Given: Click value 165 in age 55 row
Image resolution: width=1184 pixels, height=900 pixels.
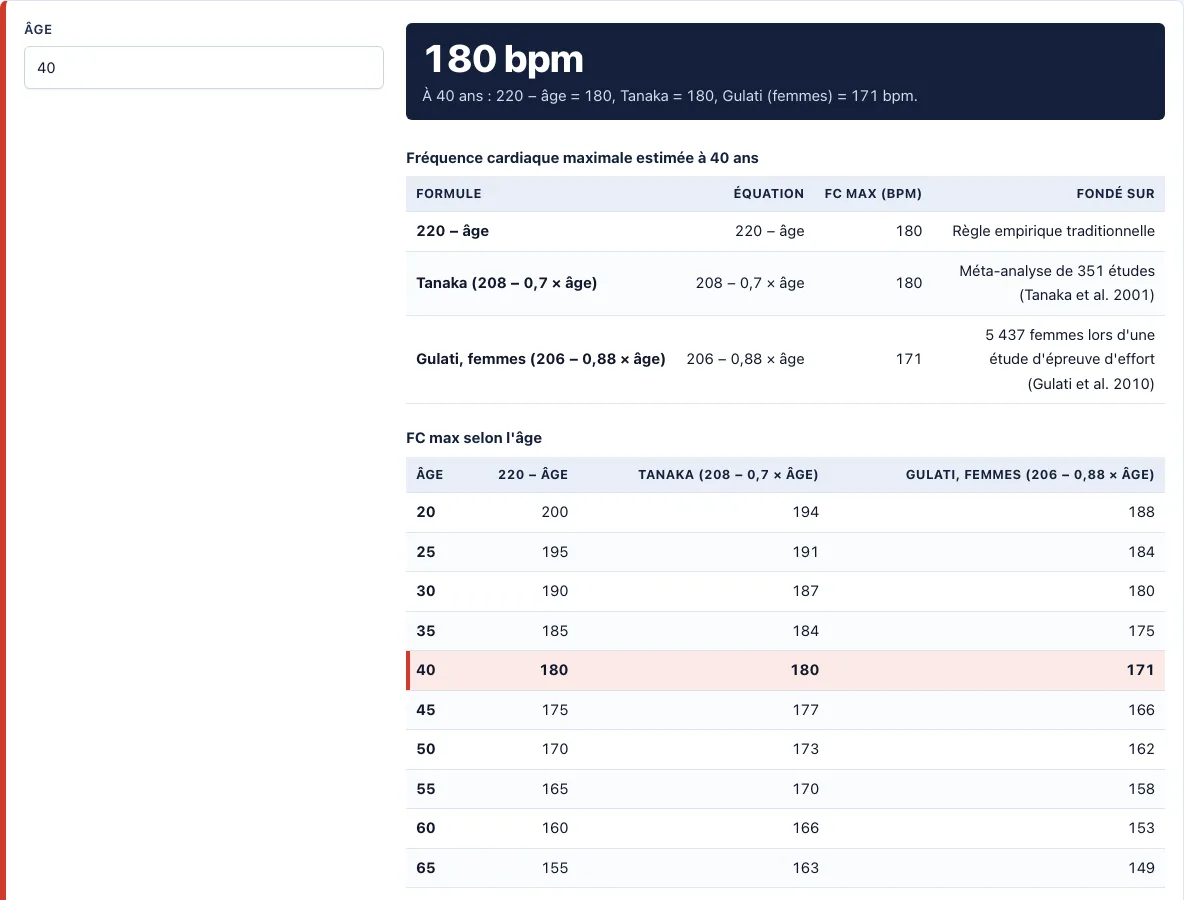Looking at the screenshot, I should (554, 789).
